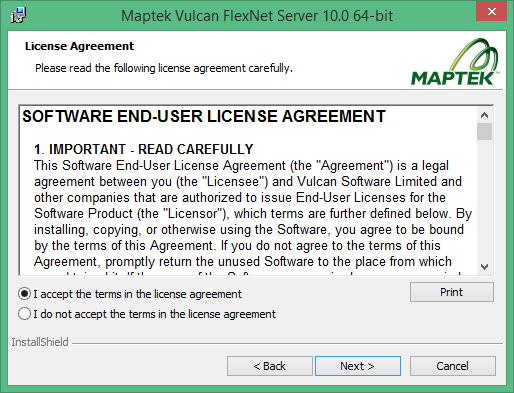
Task: Click the license scrollbar thumb
Action: (484, 132)
